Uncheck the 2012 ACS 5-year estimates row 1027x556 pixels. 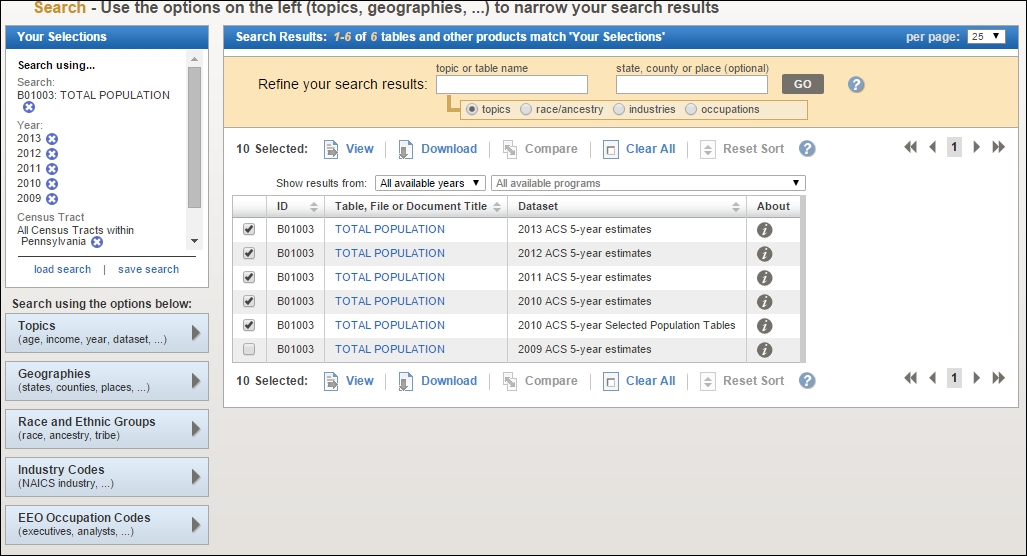(x=249, y=253)
